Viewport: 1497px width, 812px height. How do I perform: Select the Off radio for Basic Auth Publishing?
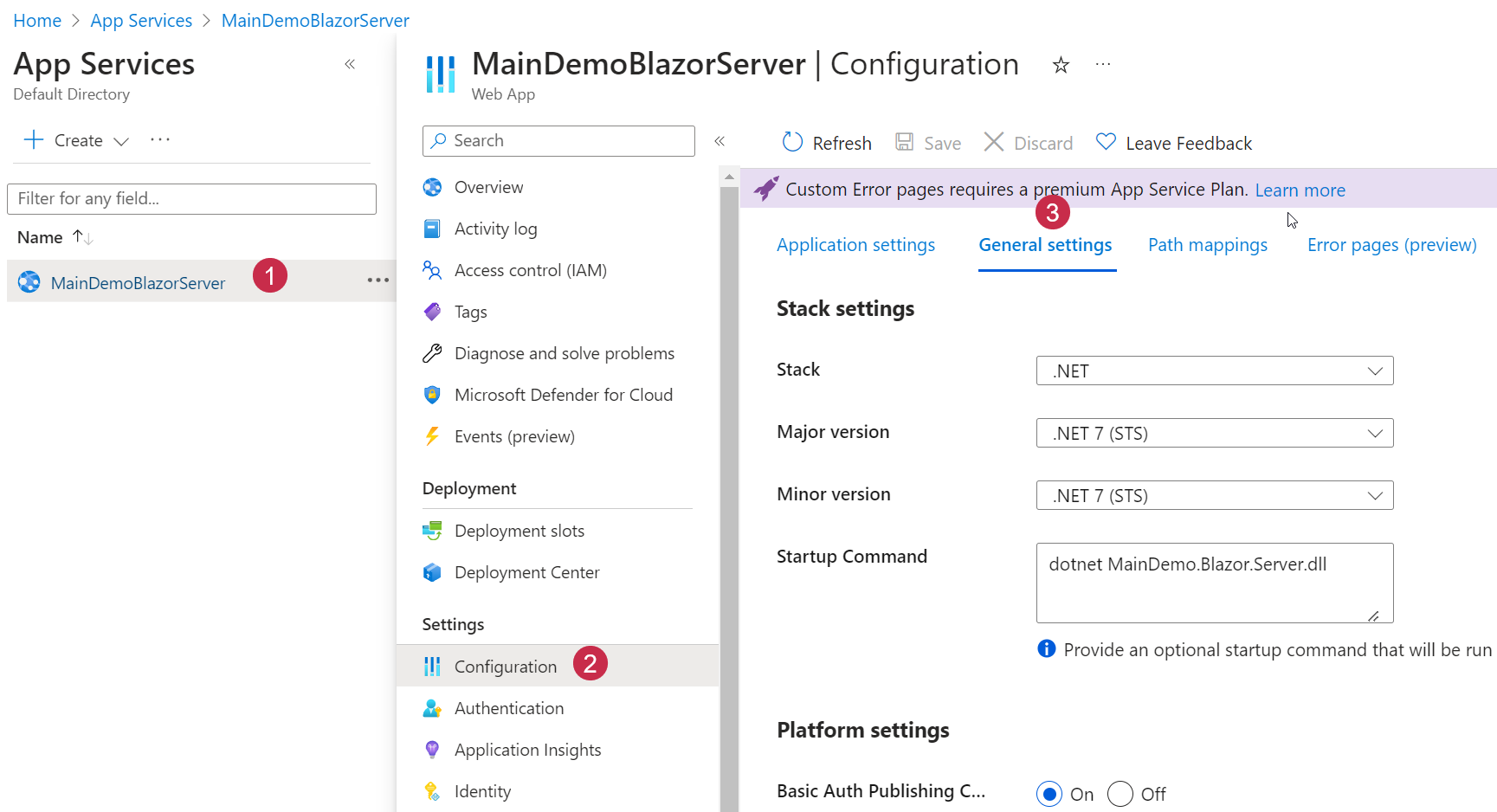[1120, 794]
